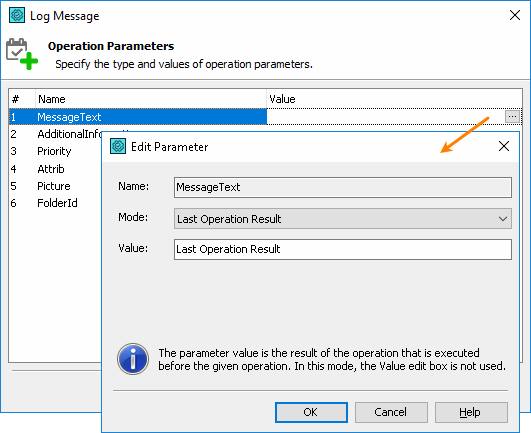The width and height of the screenshot is (531, 433).
Task: Select the Picture parameter row
Action: pos(56,186)
